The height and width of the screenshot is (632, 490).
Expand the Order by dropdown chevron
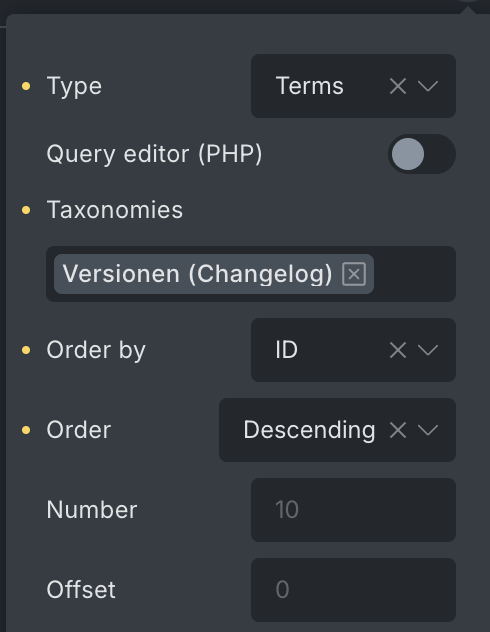[x=428, y=350]
